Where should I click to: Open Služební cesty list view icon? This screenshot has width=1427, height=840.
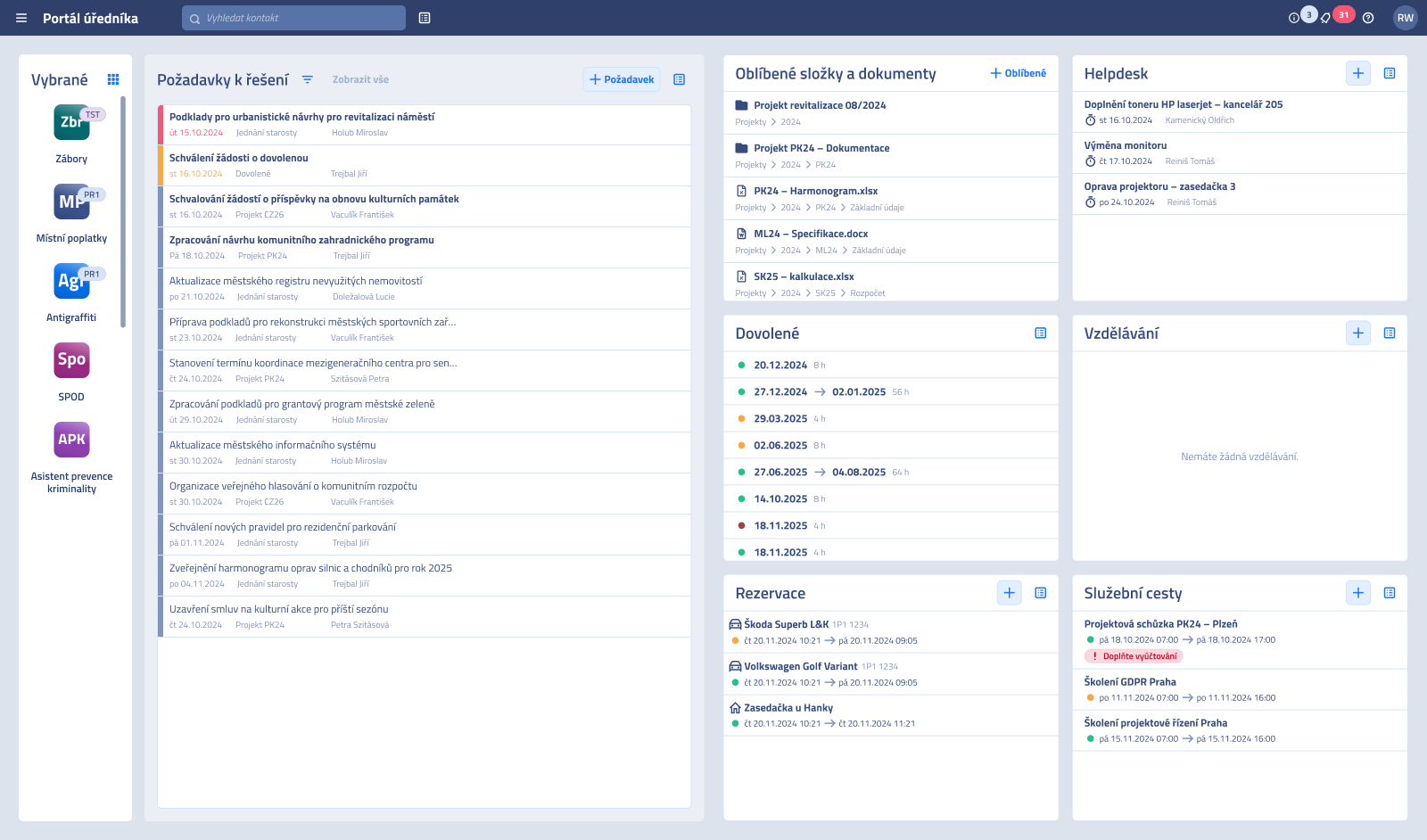pos(1390,593)
